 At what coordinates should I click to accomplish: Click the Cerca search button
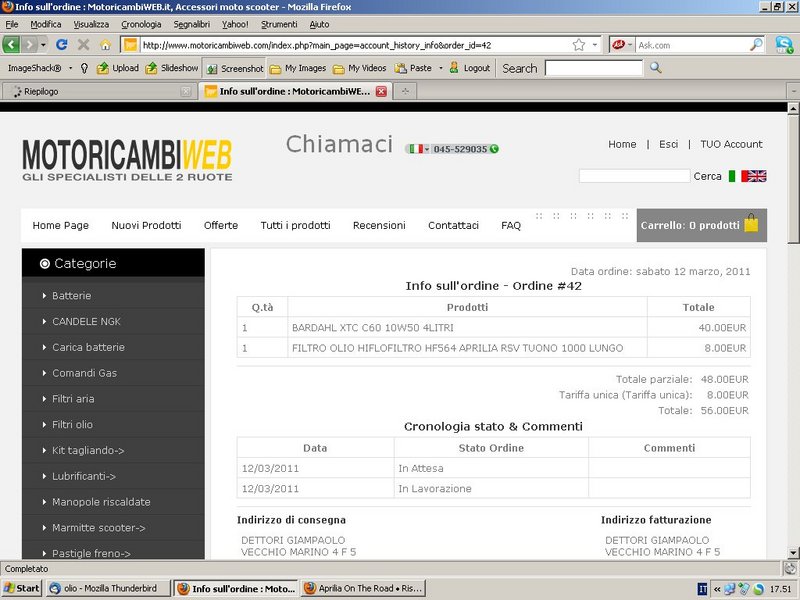pos(708,176)
